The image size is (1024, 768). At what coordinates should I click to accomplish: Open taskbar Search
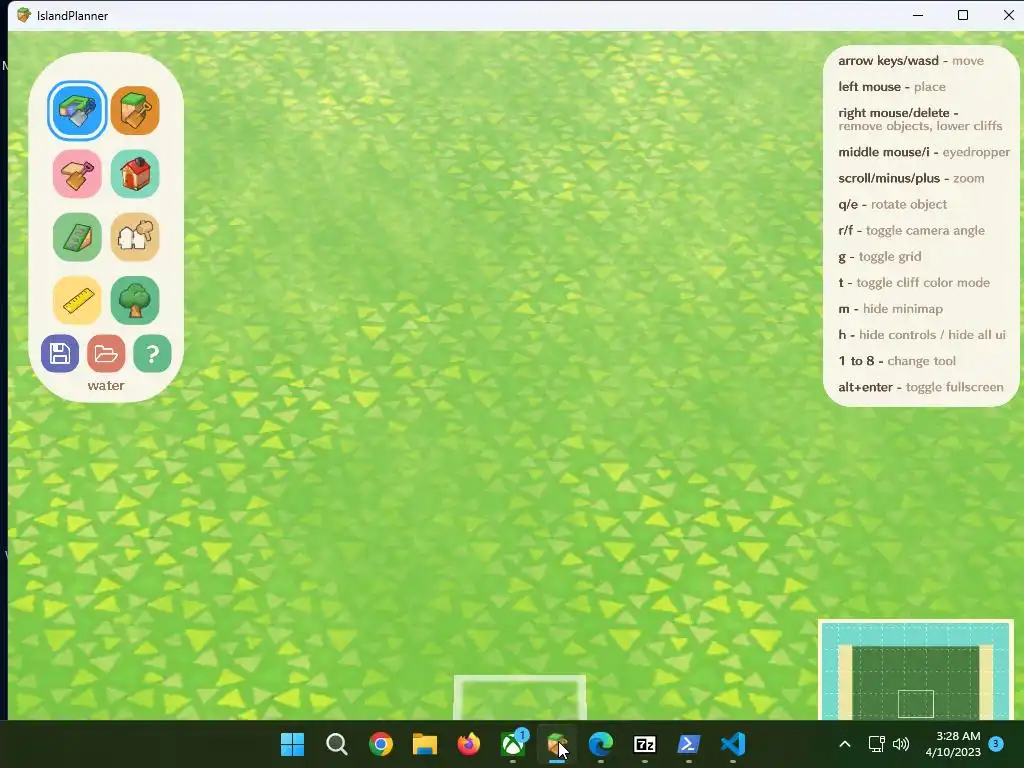pos(337,744)
